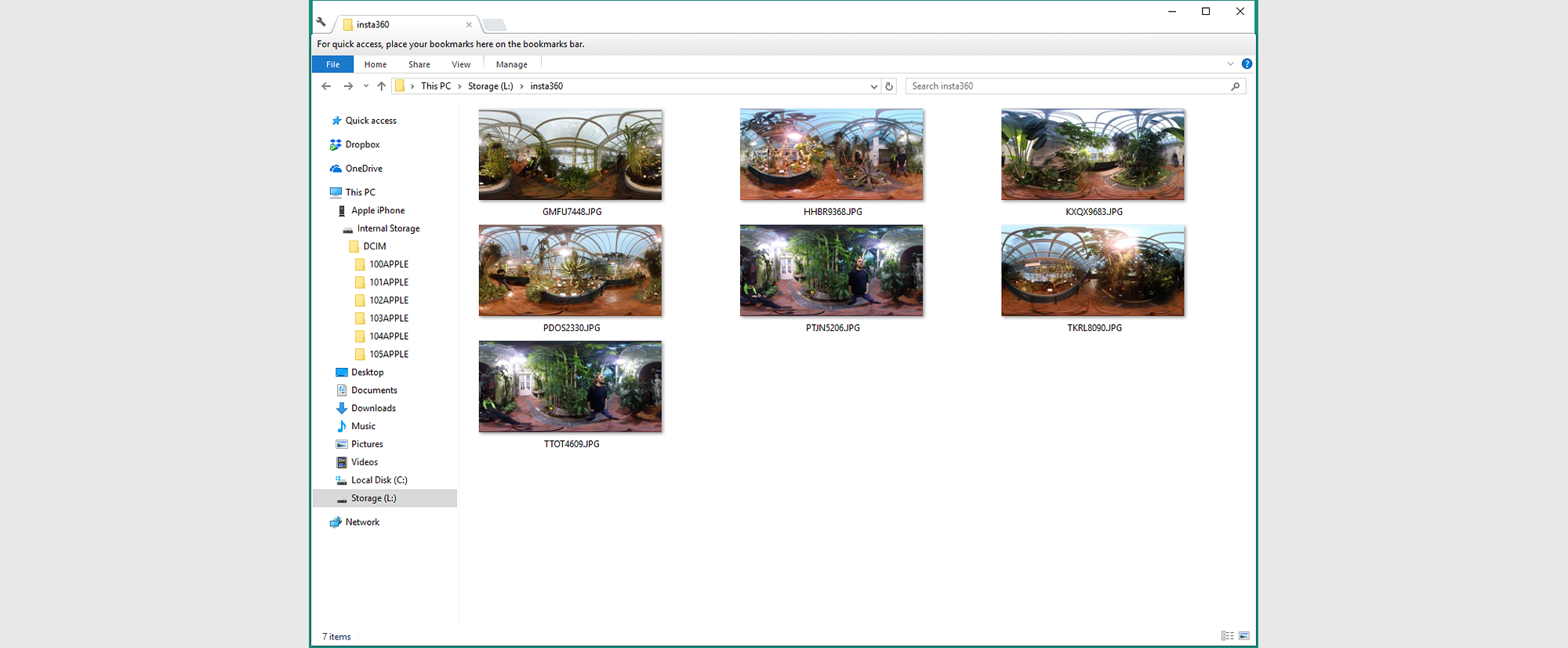This screenshot has height=648, width=1568.
Task: Select the 101APPLE folder
Action: (x=382, y=282)
